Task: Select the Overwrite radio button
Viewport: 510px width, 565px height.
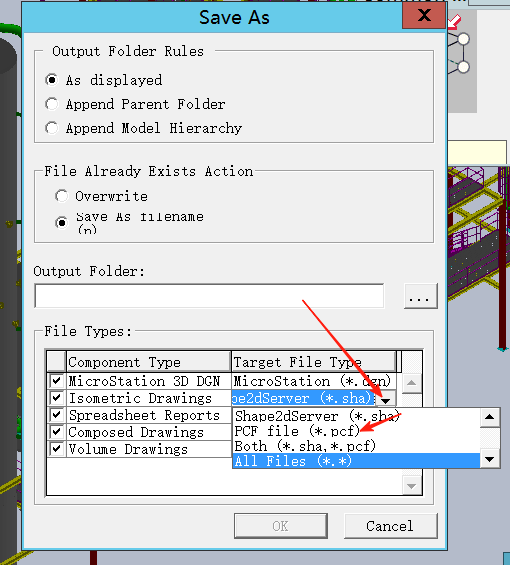Action: tap(62, 196)
